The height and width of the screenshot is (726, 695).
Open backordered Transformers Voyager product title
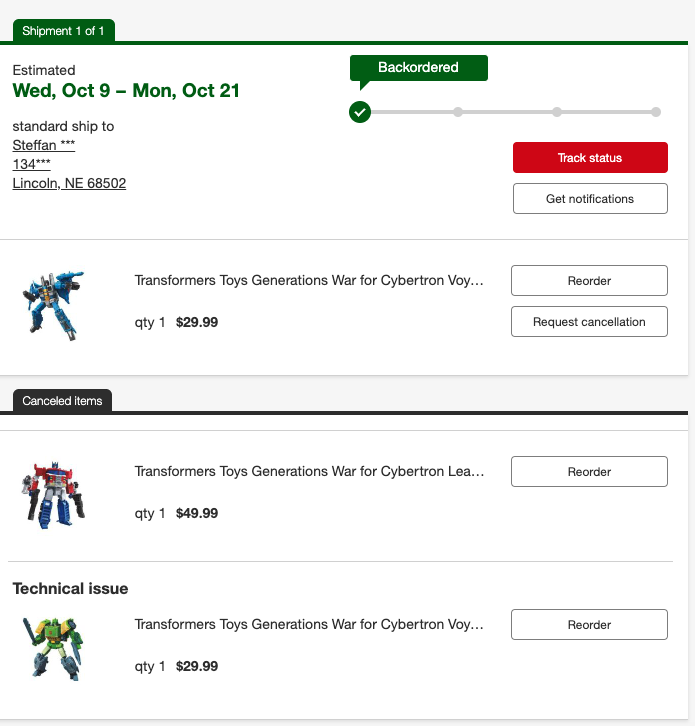click(309, 281)
